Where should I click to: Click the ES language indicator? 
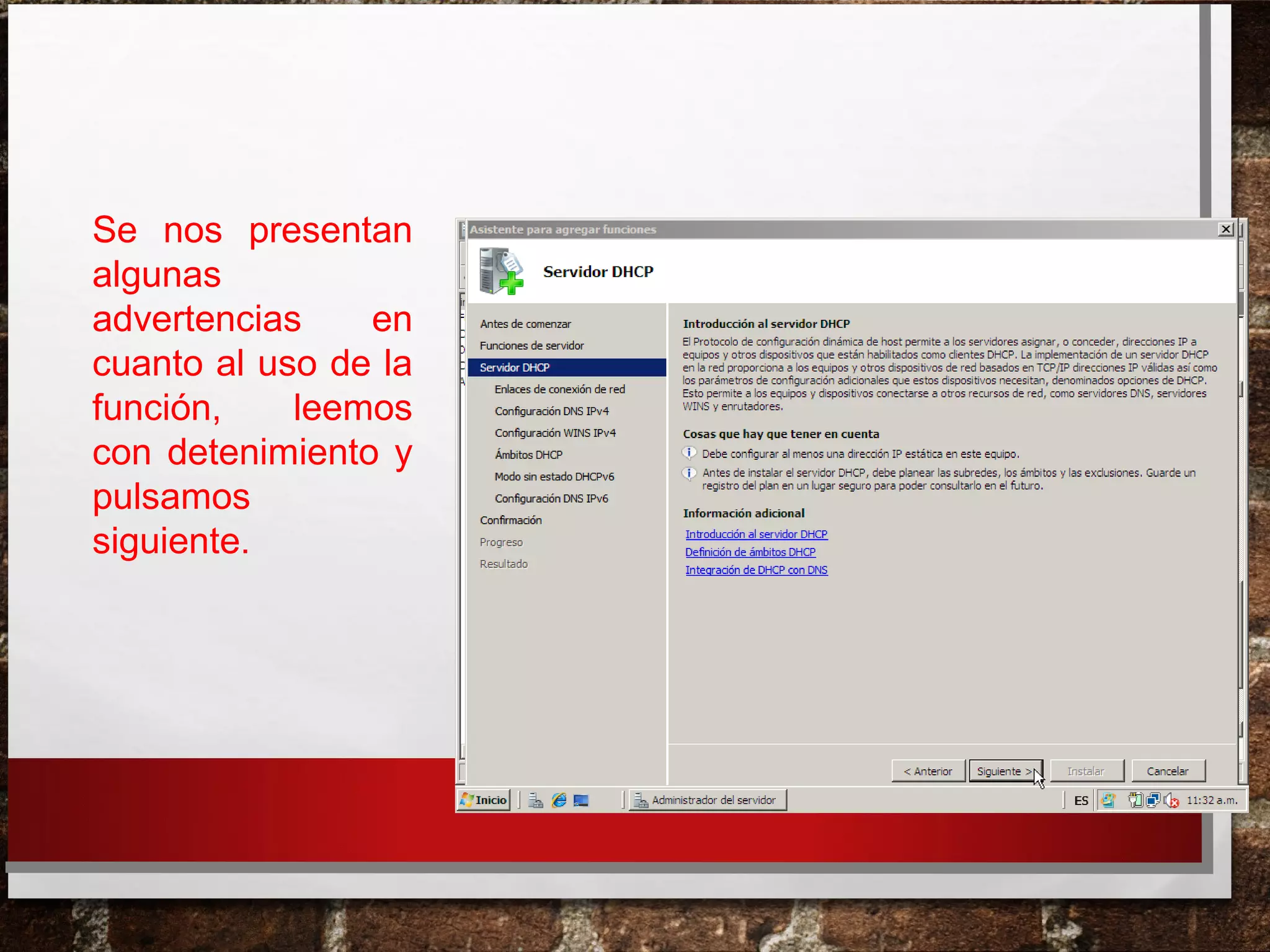1081,801
